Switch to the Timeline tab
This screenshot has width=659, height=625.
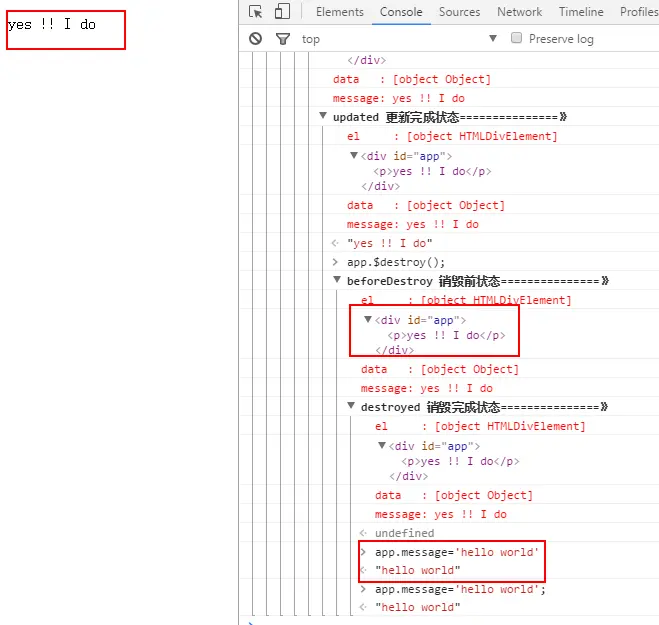click(581, 12)
